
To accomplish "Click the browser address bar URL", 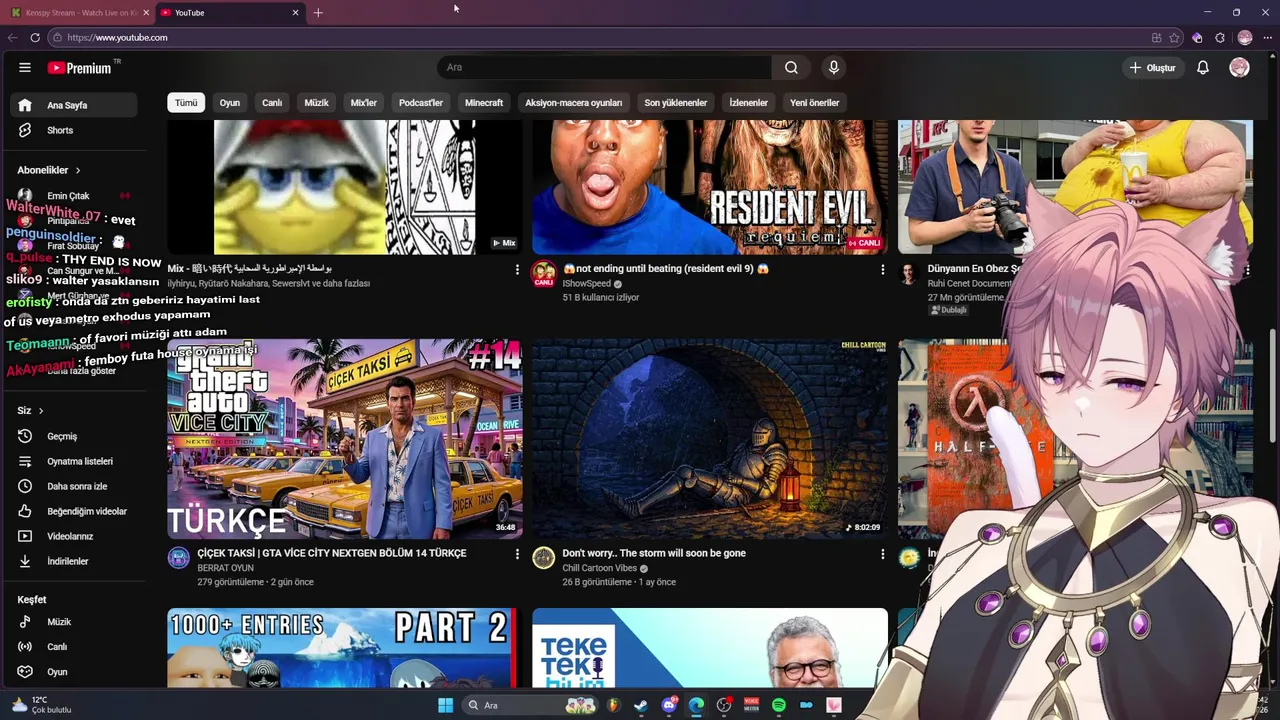I will (117, 37).
